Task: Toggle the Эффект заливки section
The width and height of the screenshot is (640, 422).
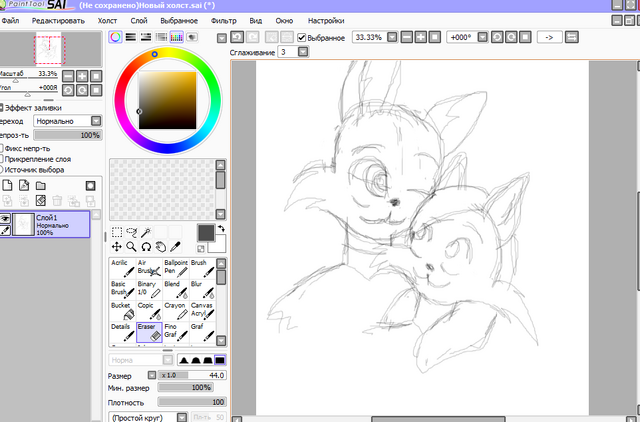Action: 1,108
